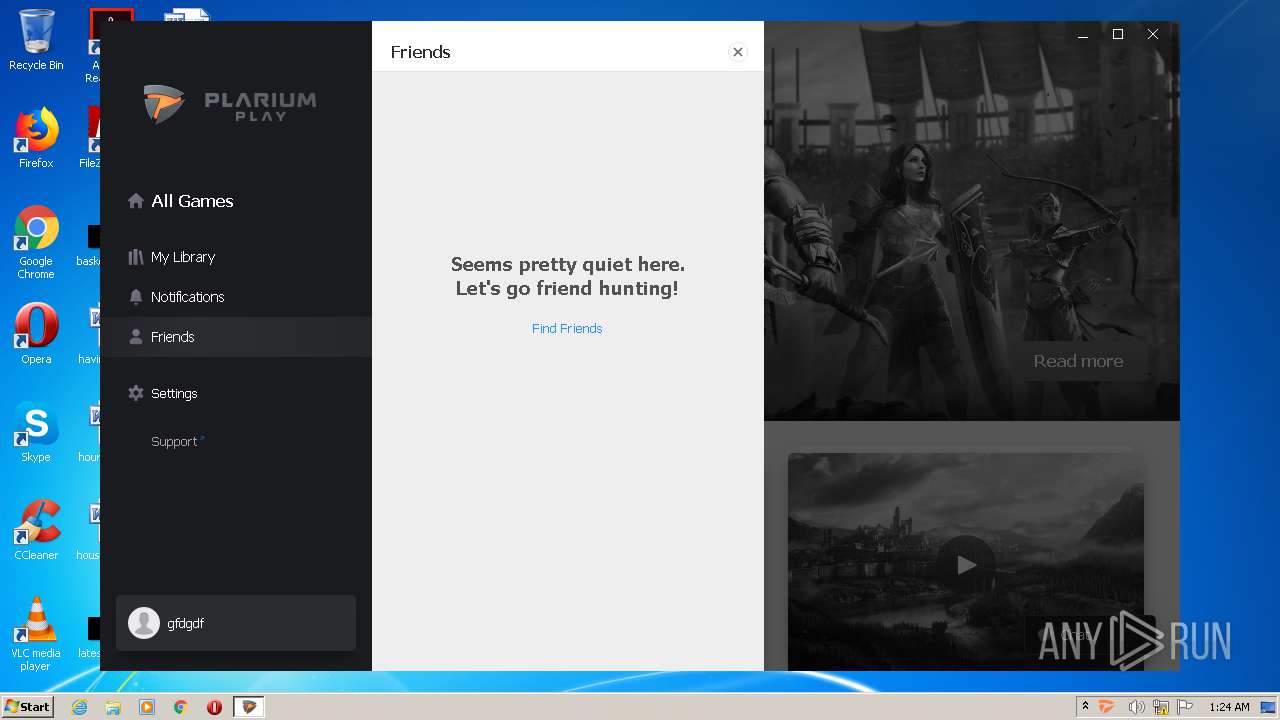Click the Notifications bell icon
The image size is (1280, 720).
[136, 297]
